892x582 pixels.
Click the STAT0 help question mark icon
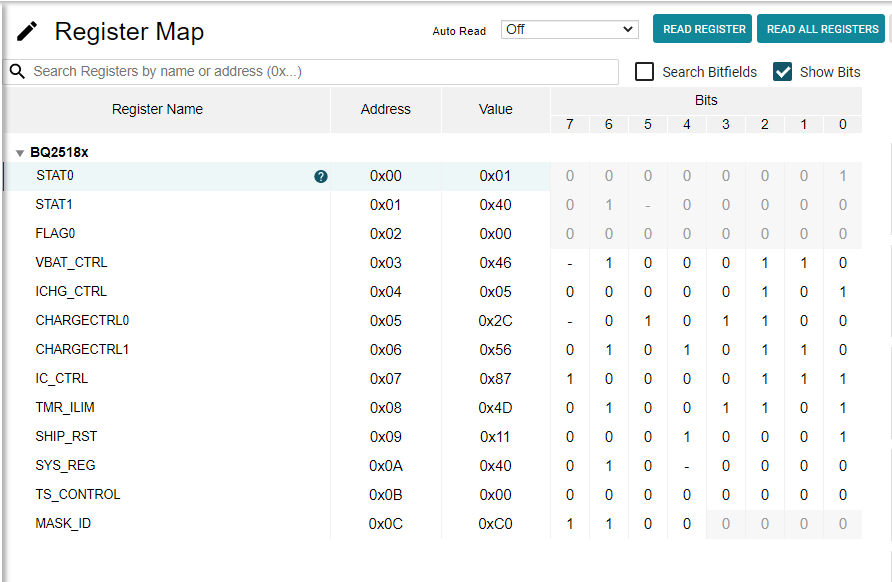[321, 177]
